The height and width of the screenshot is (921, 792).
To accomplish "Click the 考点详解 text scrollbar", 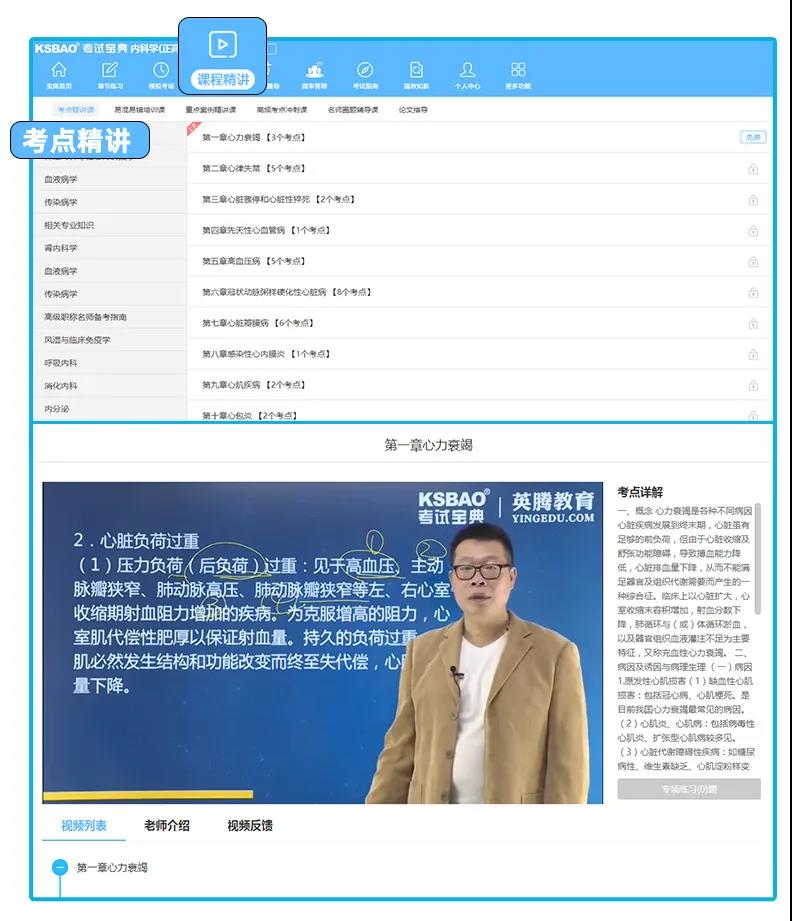I will pos(757,560).
